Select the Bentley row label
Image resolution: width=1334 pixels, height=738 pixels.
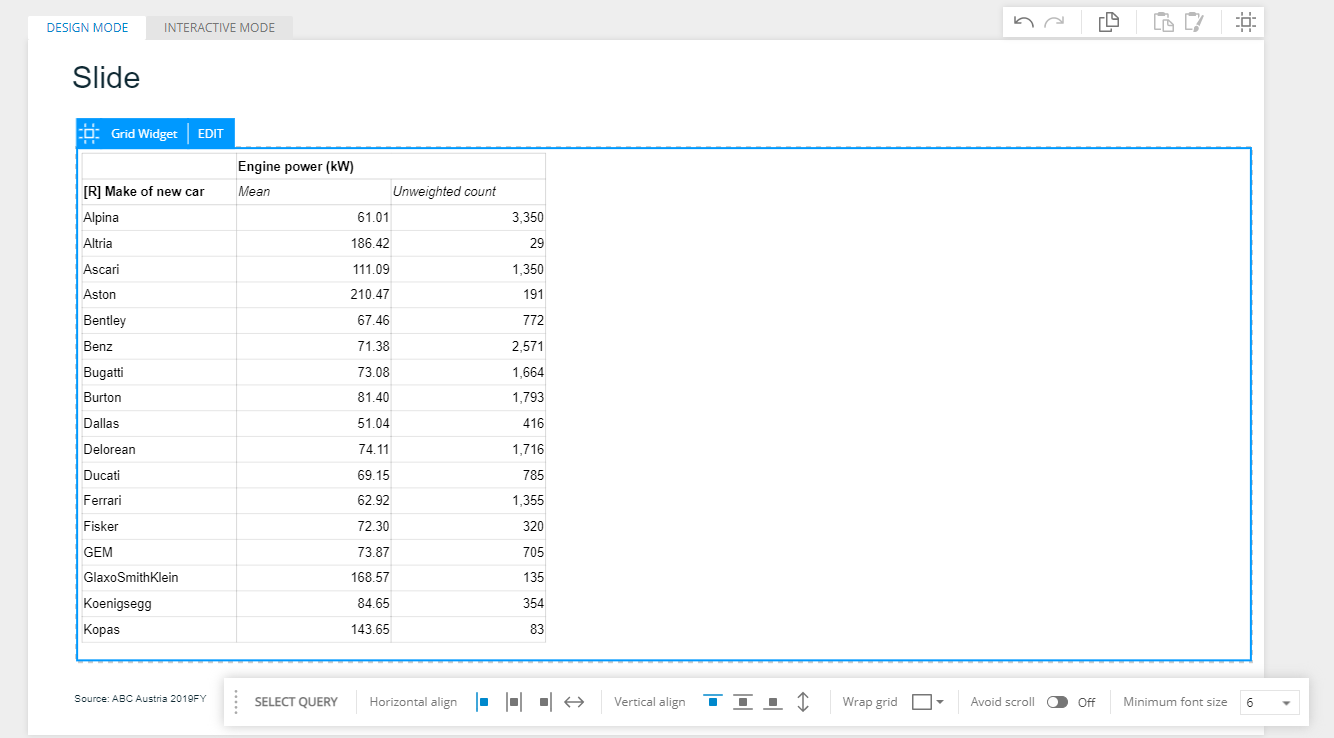click(105, 320)
